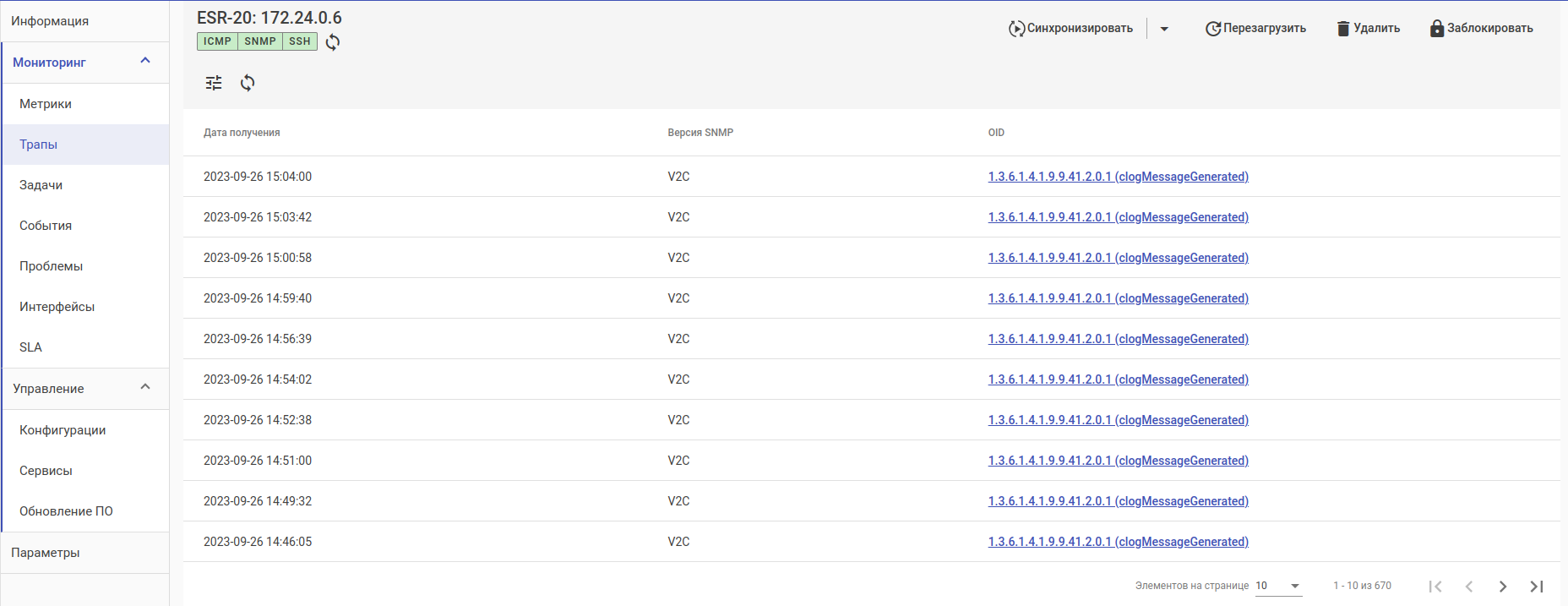Collapse the Мониторинг section
This screenshot has height=606, width=1568.
point(145,61)
